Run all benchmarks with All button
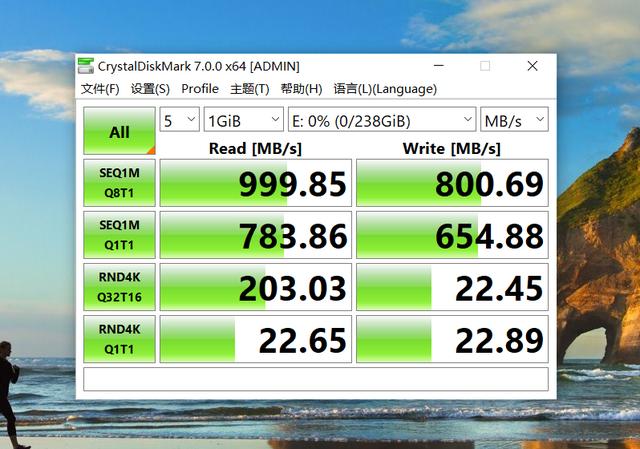Viewport: 640px width, 449px height. (x=119, y=131)
